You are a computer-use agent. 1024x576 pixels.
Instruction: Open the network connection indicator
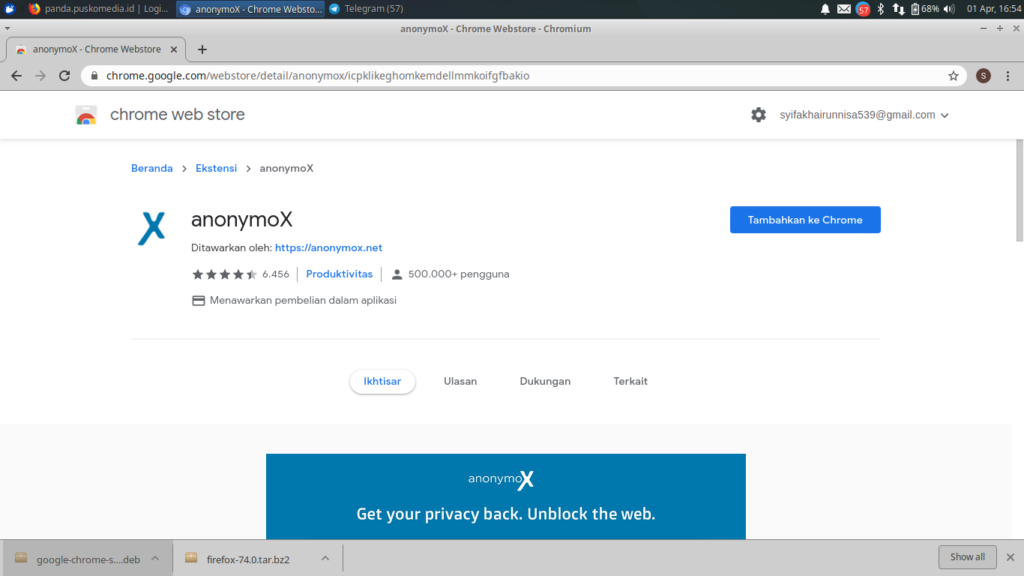(899, 9)
